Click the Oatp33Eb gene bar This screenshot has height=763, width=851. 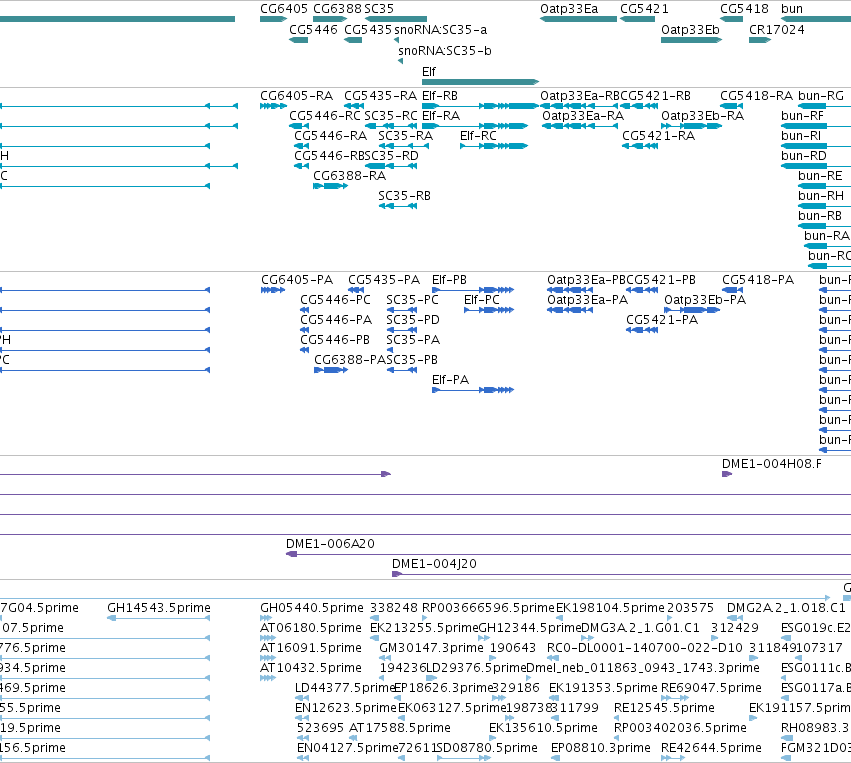(x=691, y=40)
